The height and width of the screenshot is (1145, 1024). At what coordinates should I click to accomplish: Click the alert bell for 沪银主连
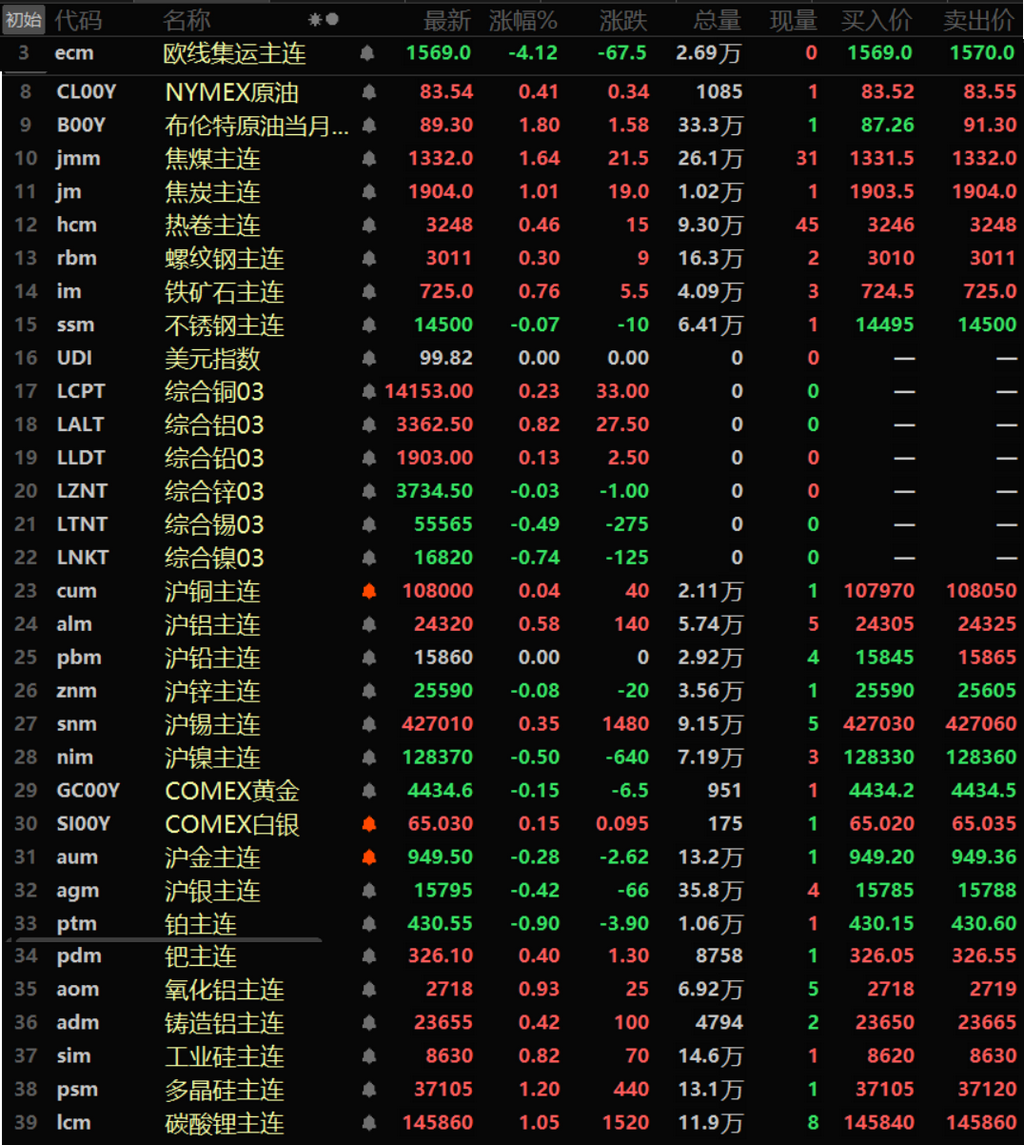pyautogui.click(x=370, y=890)
